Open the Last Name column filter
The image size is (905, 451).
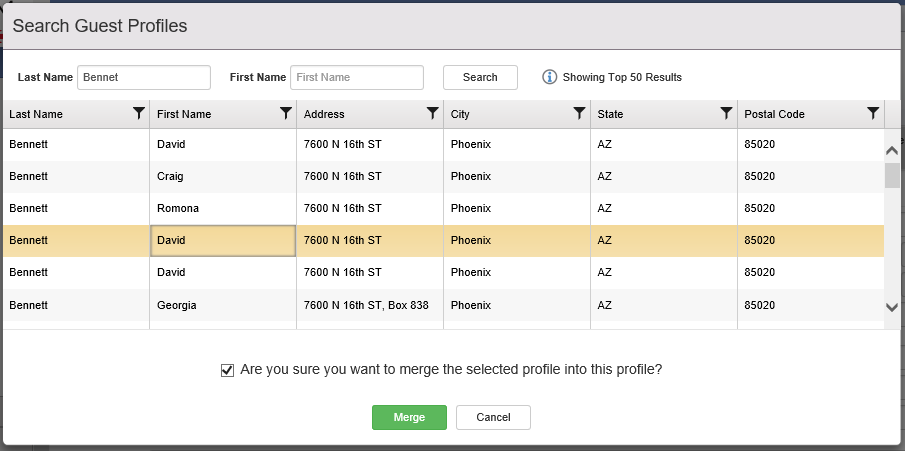[139, 113]
